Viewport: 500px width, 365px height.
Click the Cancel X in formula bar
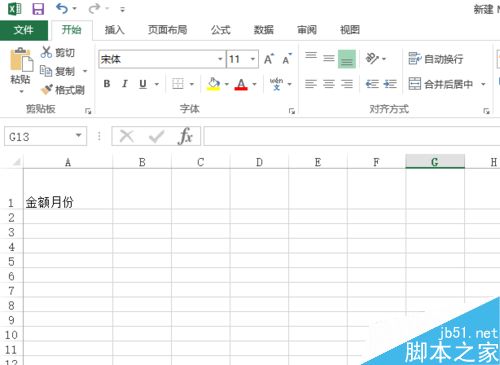127,136
